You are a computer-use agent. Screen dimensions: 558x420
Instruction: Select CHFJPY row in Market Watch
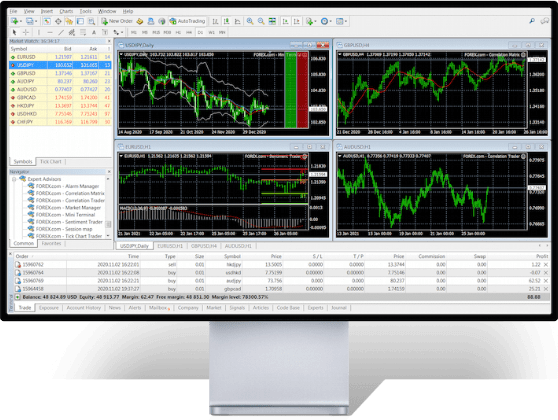click(x=60, y=122)
